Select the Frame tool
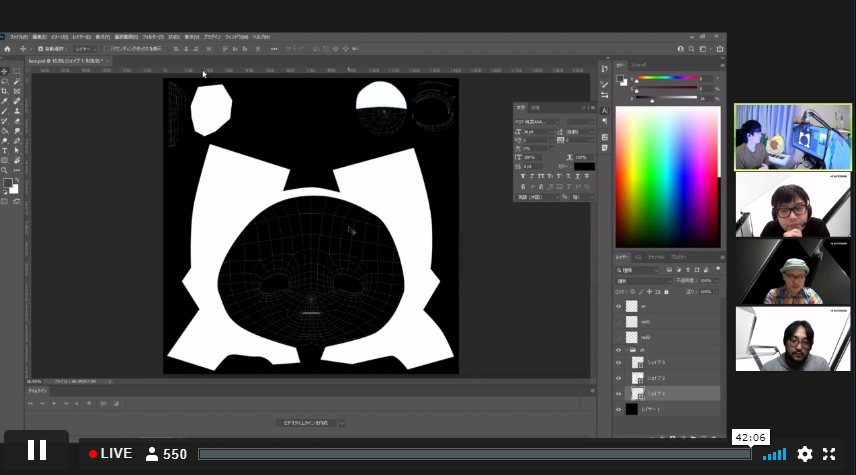 click(17, 91)
